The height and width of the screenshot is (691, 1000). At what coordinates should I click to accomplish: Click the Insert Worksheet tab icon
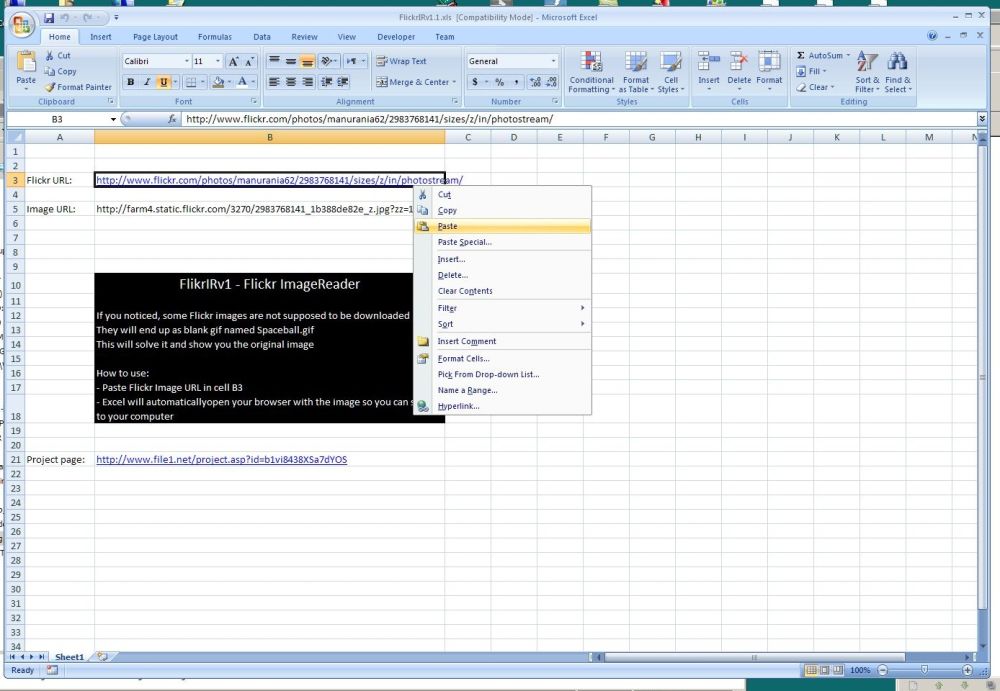[103, 657]
